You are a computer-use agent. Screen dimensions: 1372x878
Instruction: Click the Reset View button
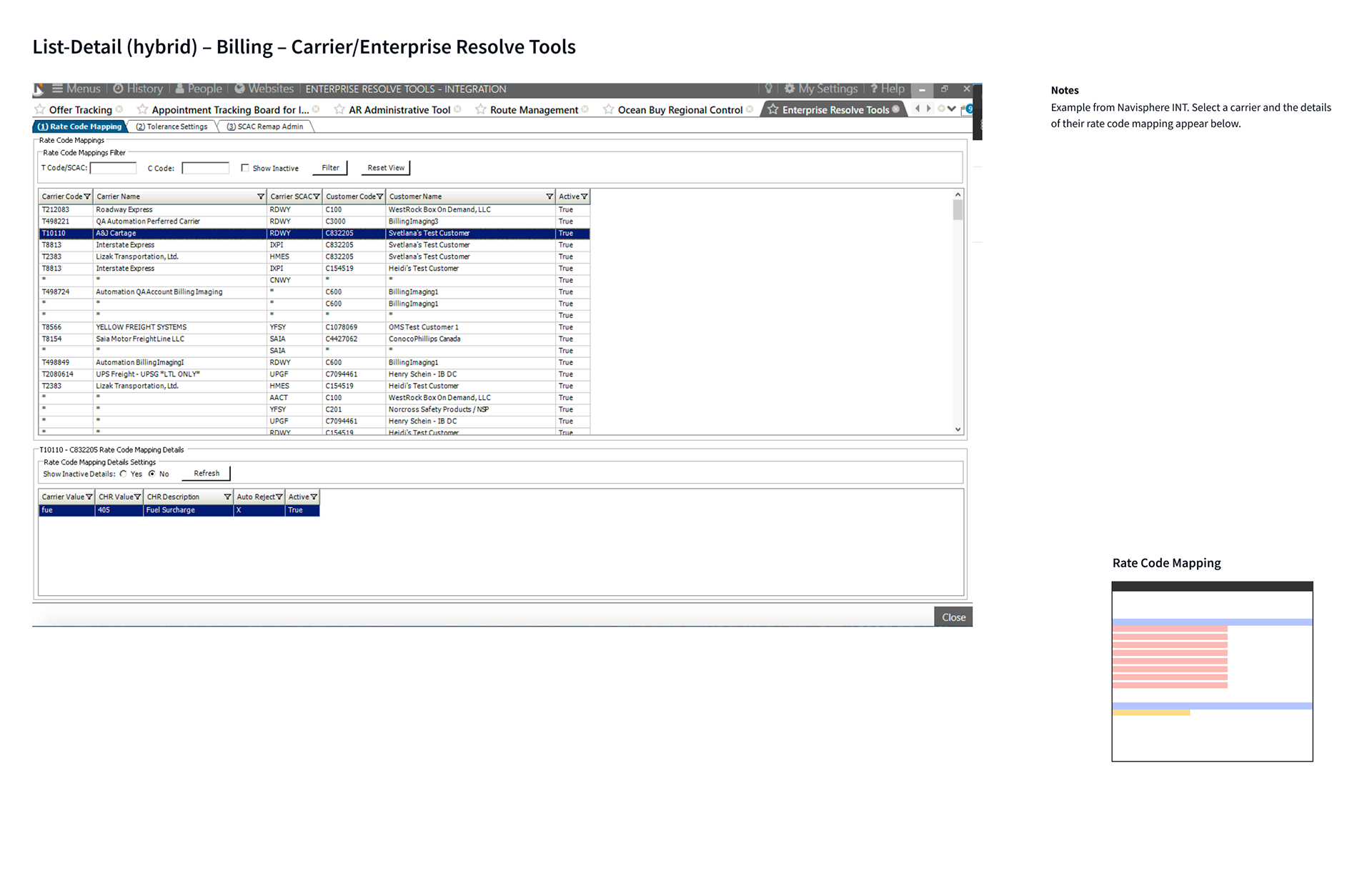pyautogui.click(x=386, y=168)
